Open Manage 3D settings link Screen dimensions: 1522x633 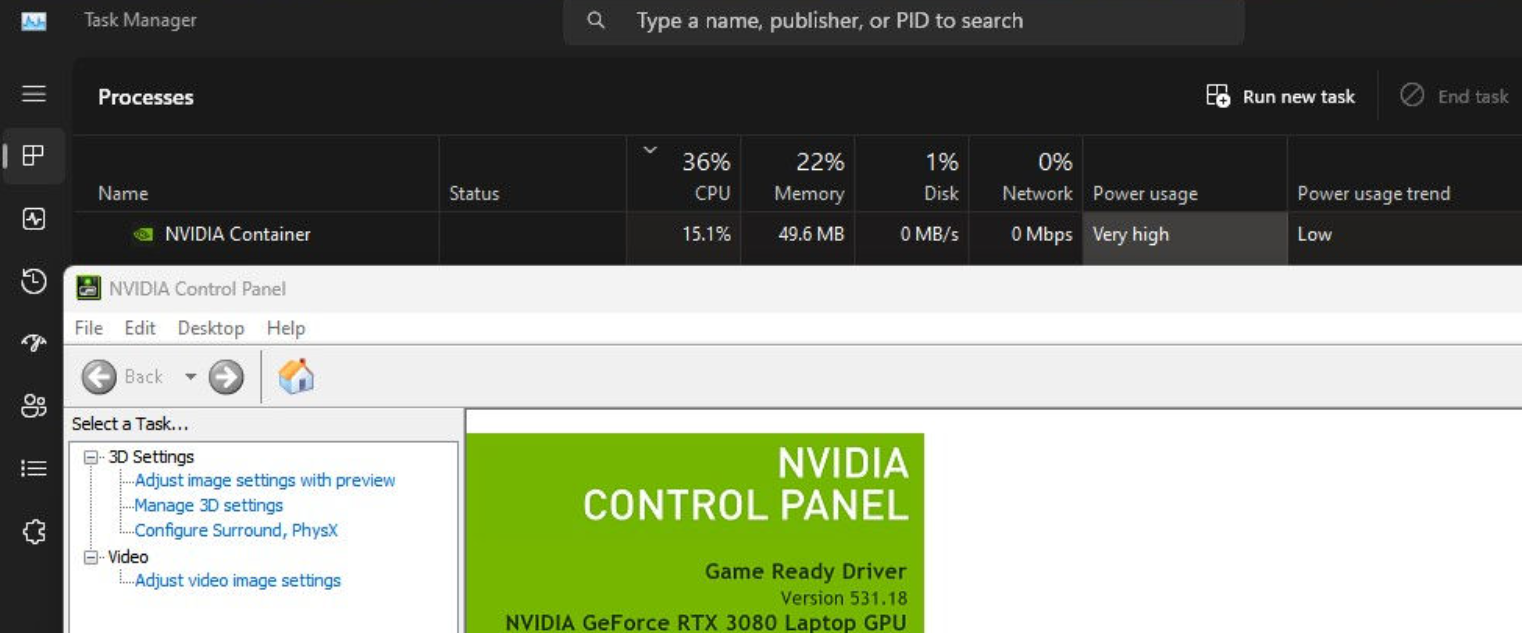coord(209,505)
